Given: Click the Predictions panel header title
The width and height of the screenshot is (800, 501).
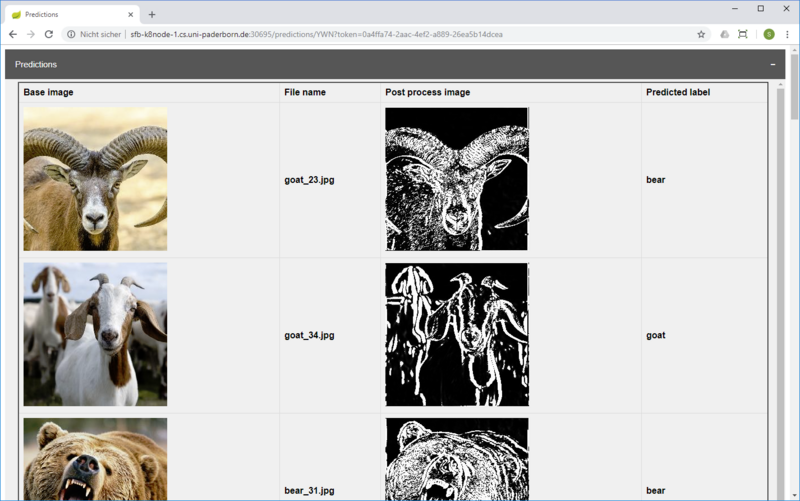Looking at the screenshot, I should 36,64.
